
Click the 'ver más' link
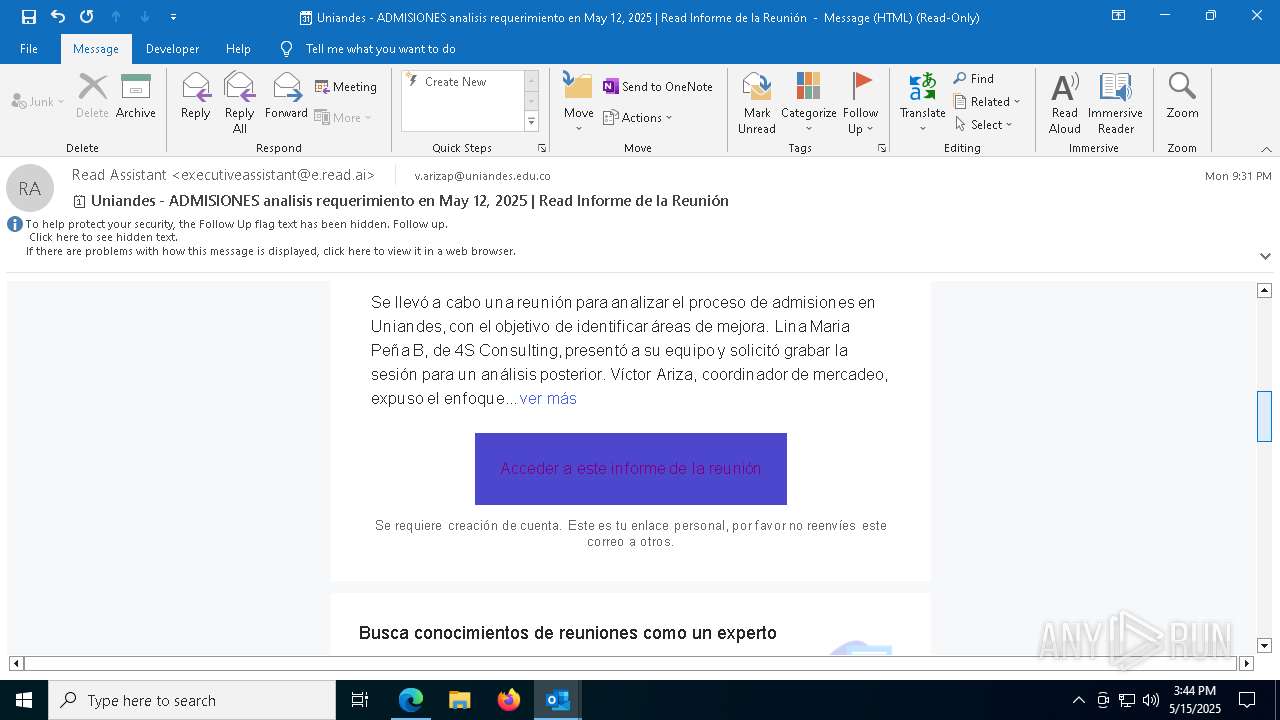tap(548, 398)
